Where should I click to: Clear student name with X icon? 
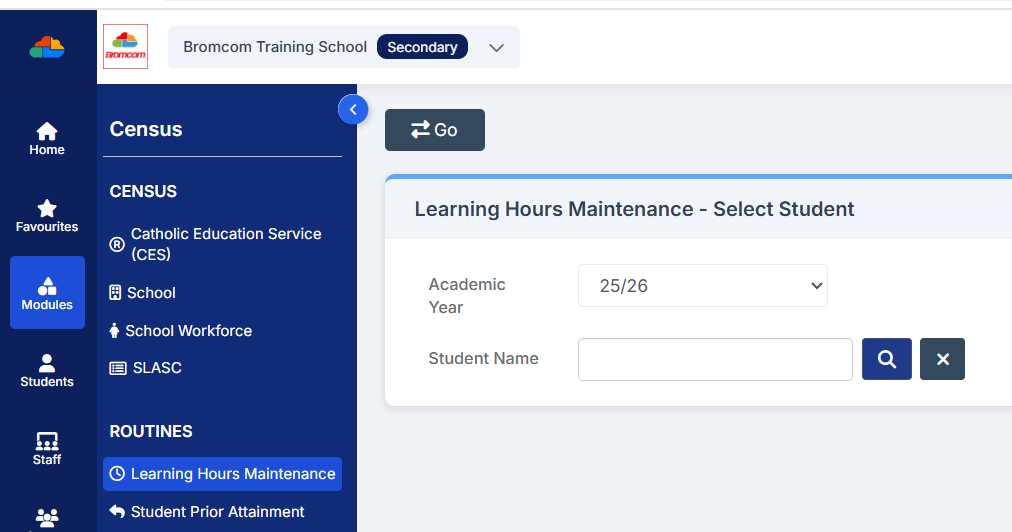(942, 359)
